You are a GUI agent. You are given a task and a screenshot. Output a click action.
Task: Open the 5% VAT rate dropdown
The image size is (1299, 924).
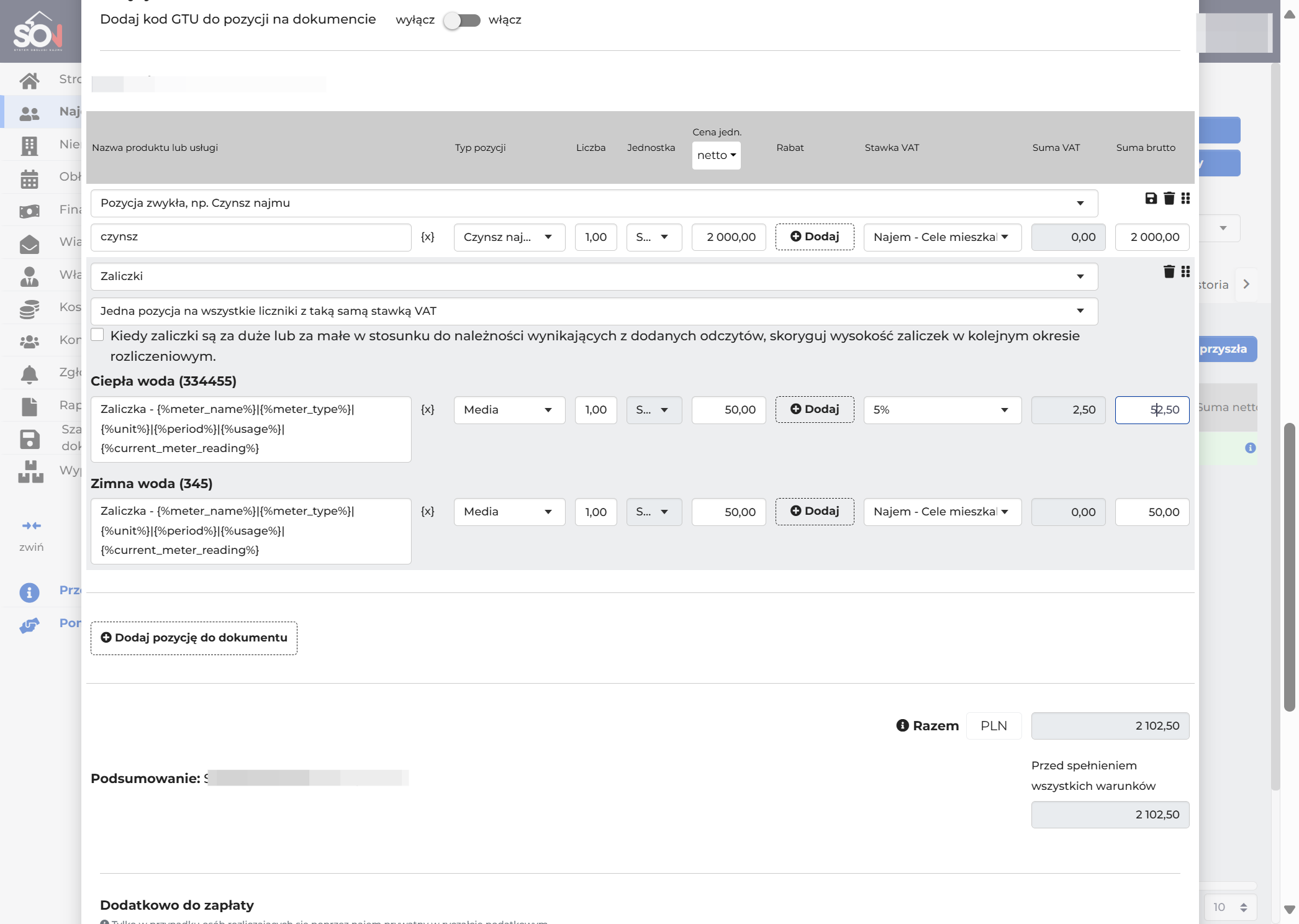942,410
